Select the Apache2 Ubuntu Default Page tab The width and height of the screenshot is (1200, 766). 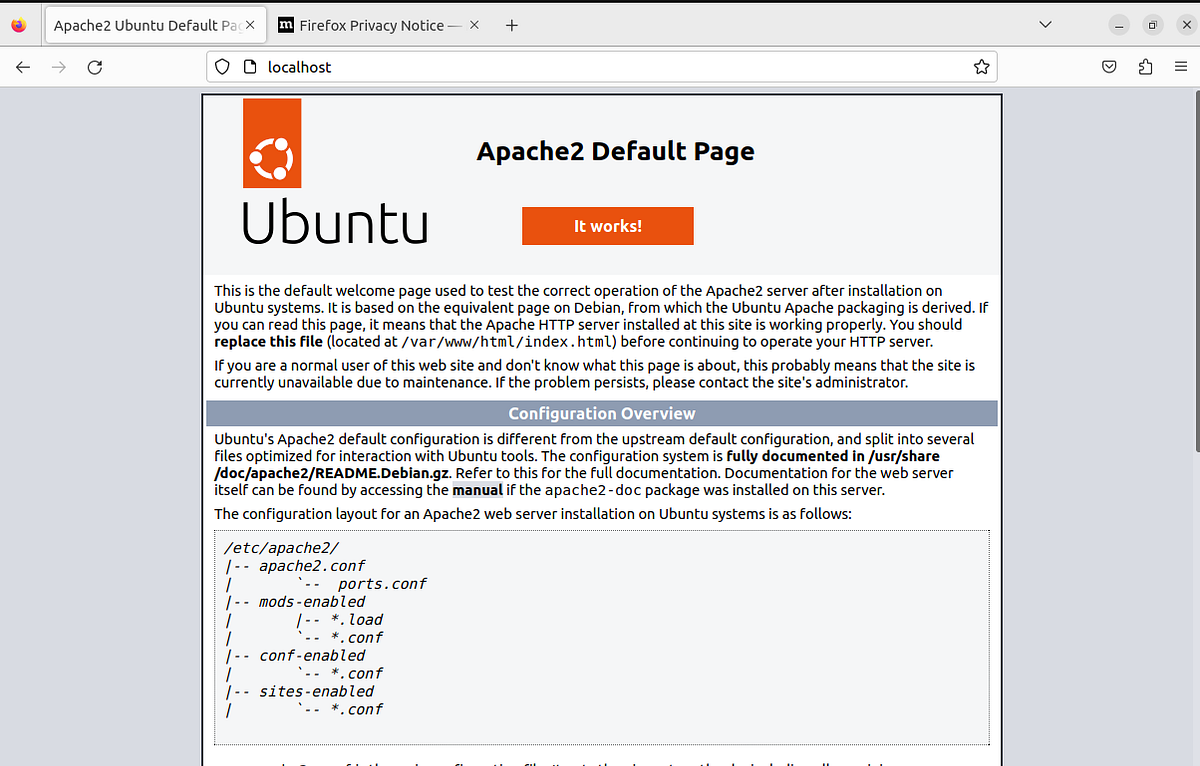148,24
